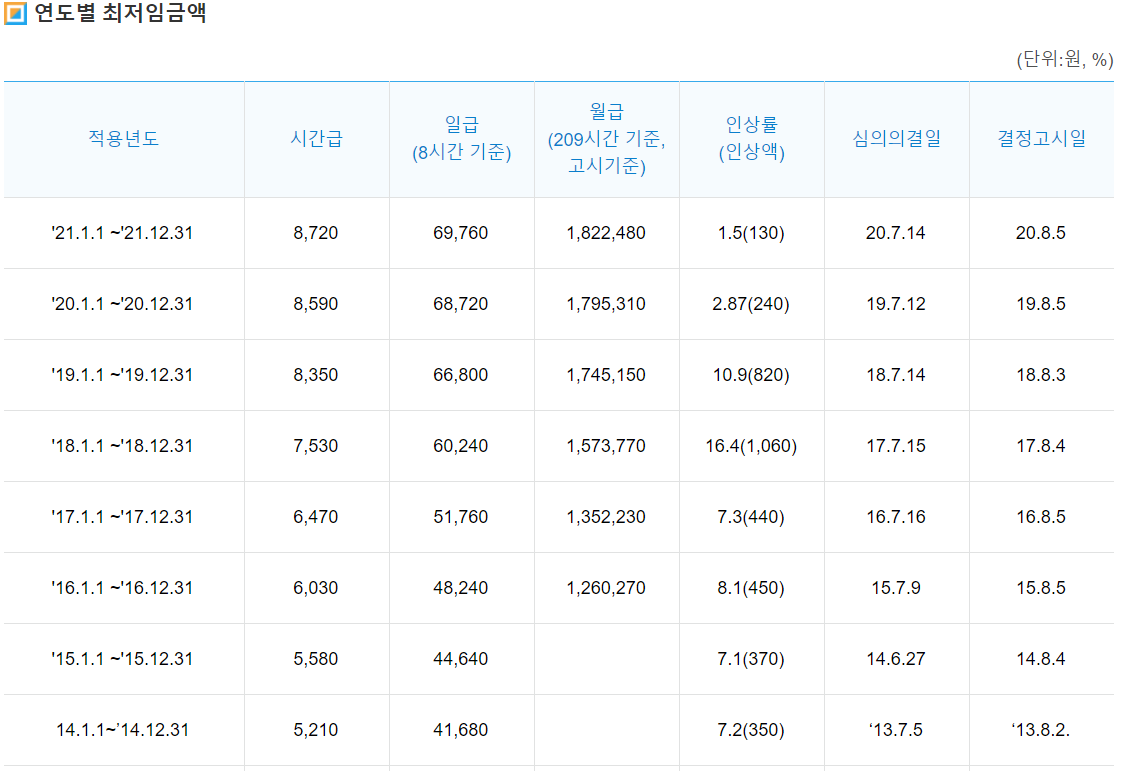
Task: Select the notice date 19.8.5
Action: pyautogui.click(x=1041, y=304)
